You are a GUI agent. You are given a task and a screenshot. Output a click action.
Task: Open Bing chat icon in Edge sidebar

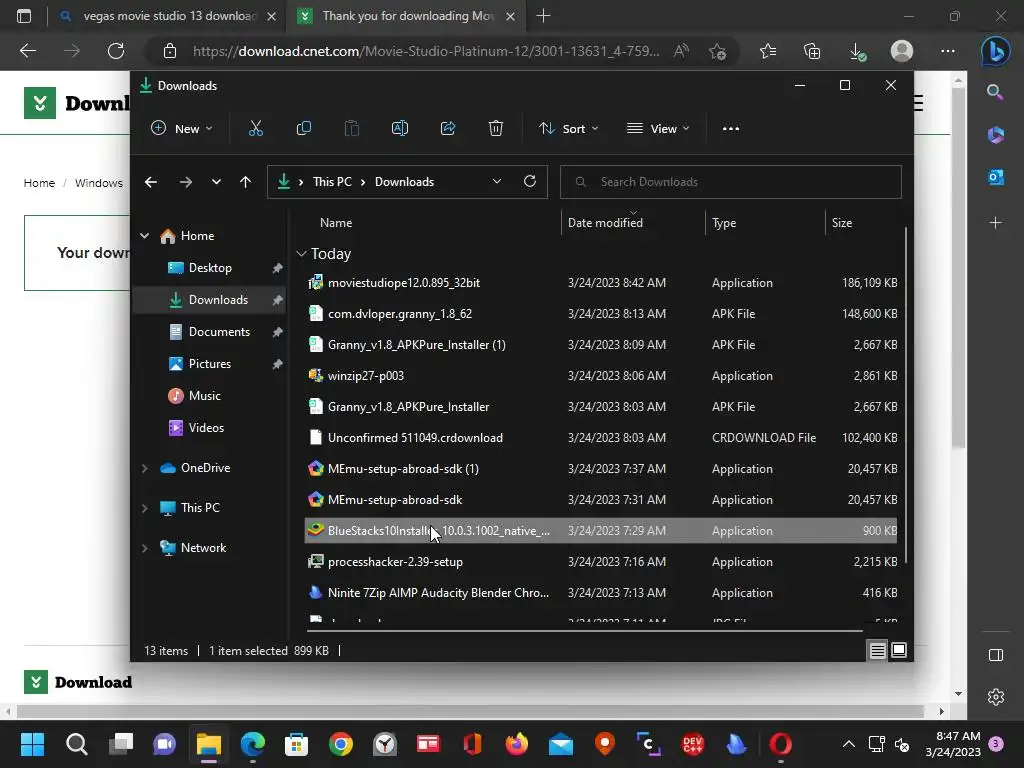(x=995, y=51)
